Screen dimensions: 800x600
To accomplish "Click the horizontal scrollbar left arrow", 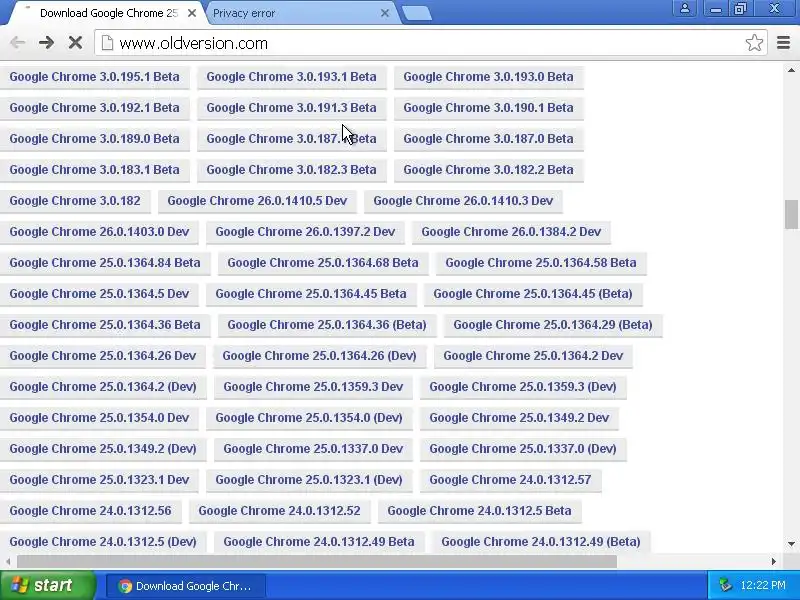I will [x=8, y=561].
